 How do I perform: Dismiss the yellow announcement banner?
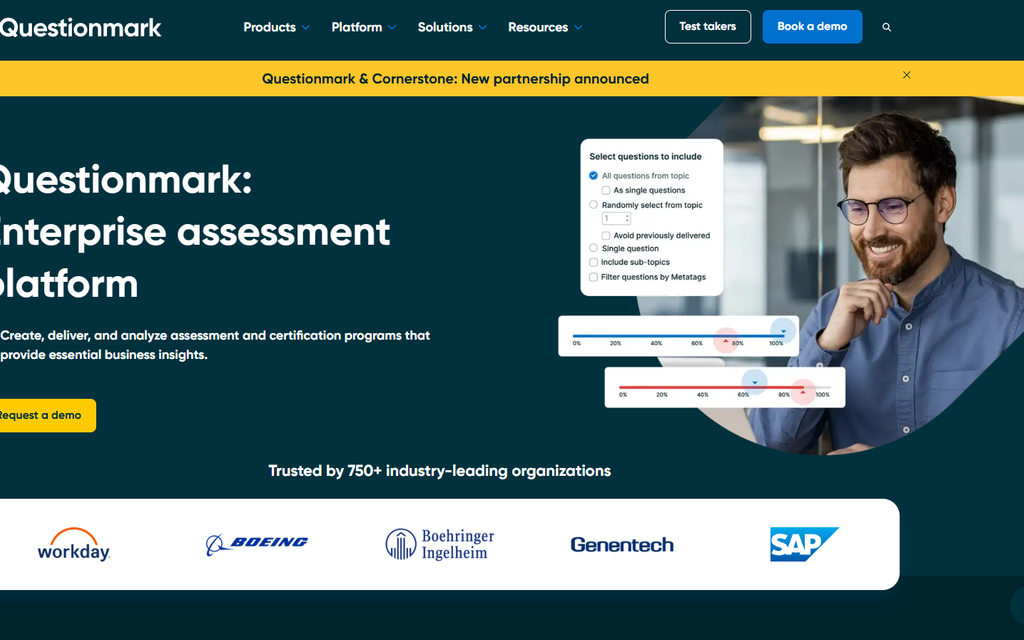point(906,75)
